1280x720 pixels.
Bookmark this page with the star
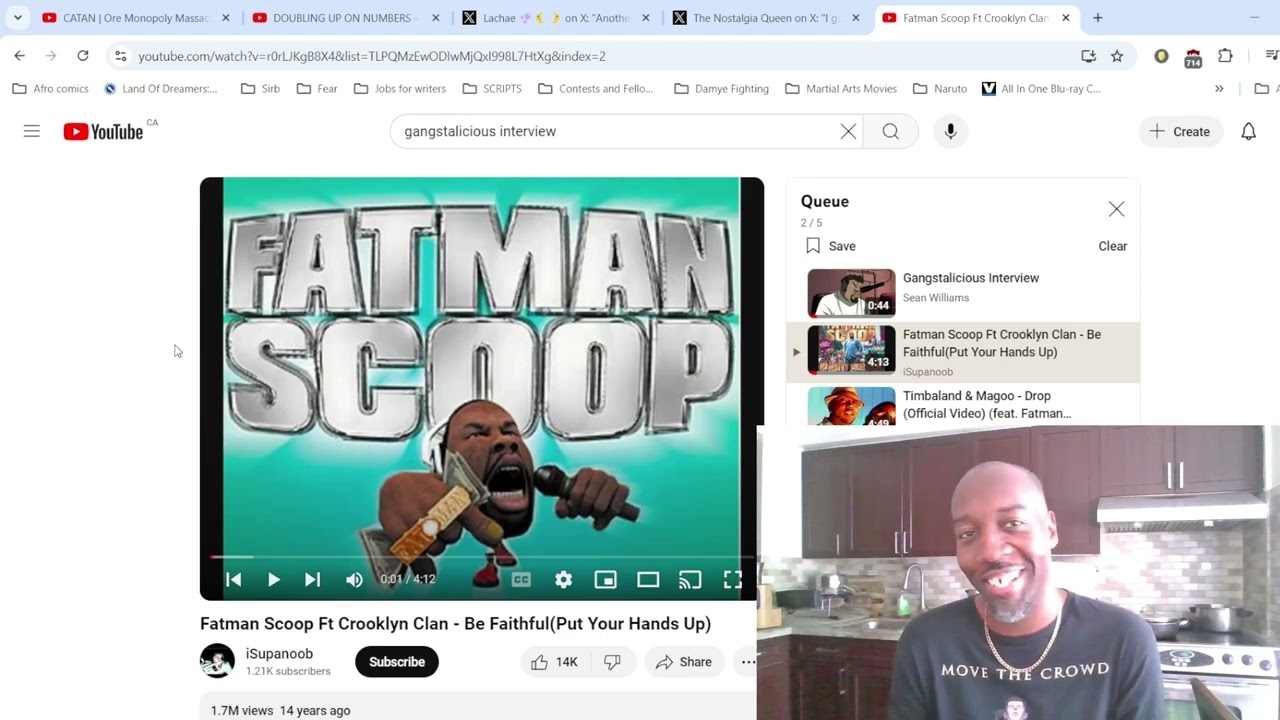(1117, 56)
